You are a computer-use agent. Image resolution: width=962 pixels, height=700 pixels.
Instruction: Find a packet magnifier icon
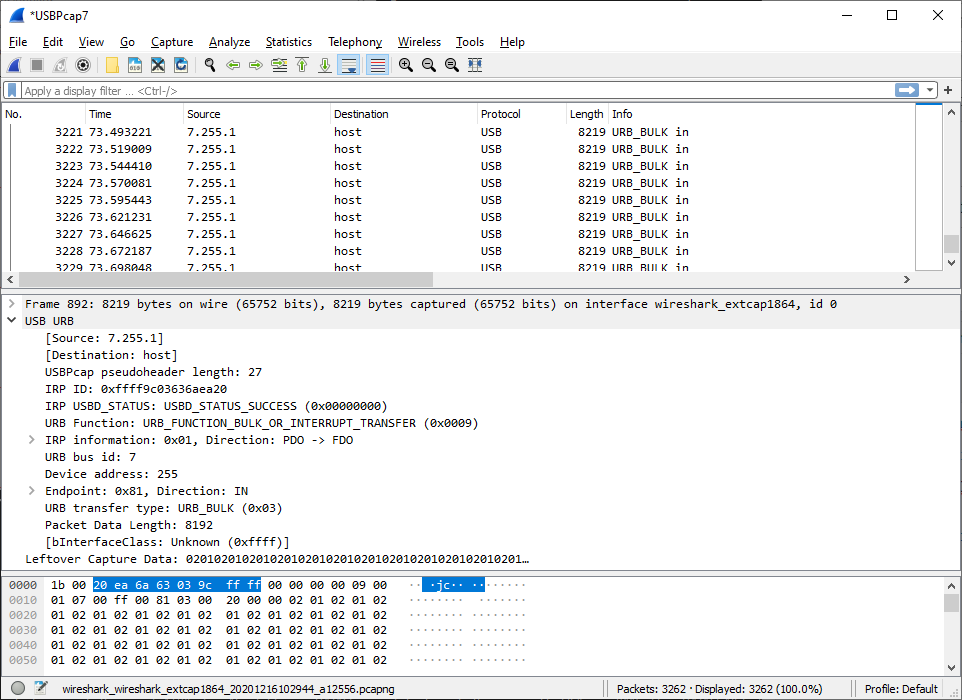tap(210, 65)
